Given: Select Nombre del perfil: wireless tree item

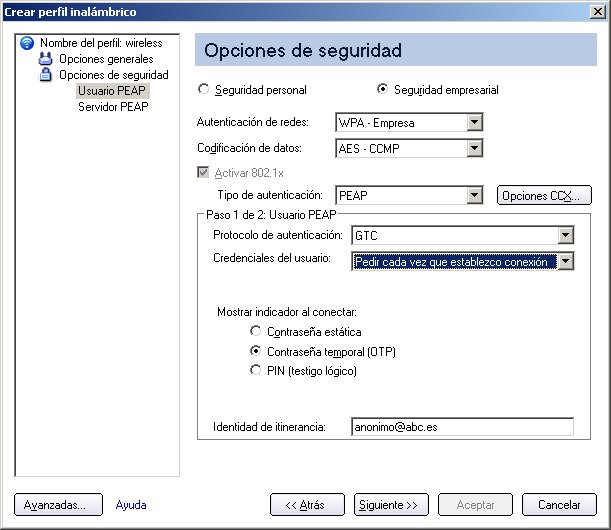Looking at the screenshot, I should point(101,43).
